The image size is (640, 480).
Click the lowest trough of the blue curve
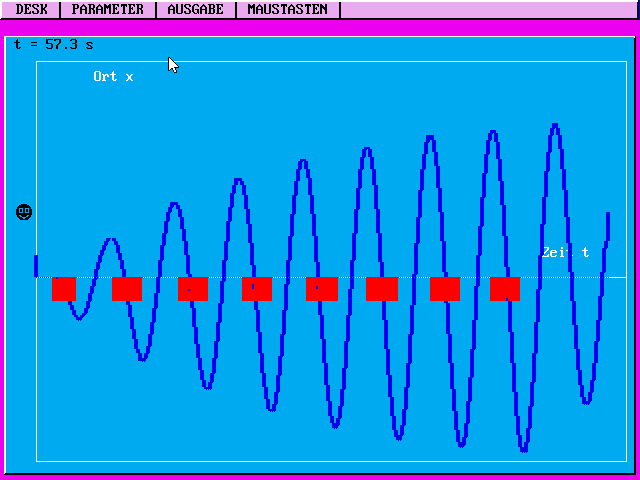[x=523, y=450]
